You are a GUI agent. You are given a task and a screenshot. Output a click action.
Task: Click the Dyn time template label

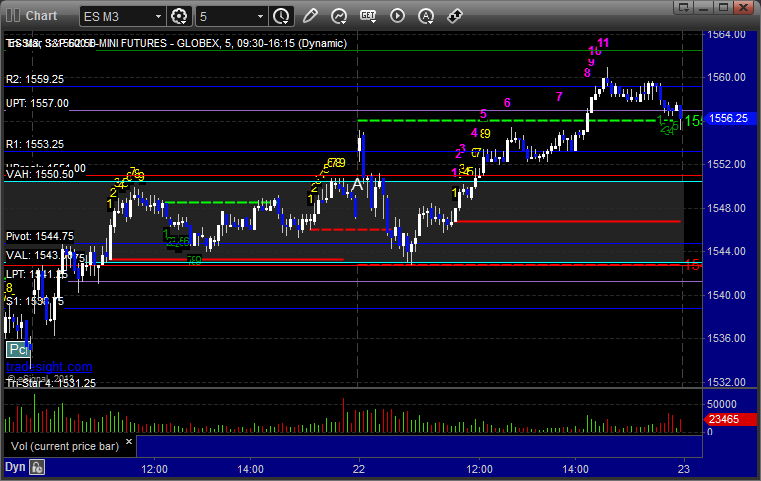[x=15, y=467]
